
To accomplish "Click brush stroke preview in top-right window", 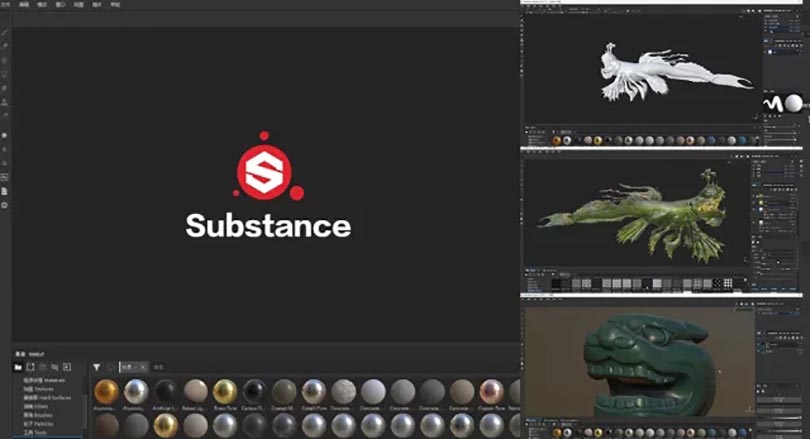I will tap(773, 104).
